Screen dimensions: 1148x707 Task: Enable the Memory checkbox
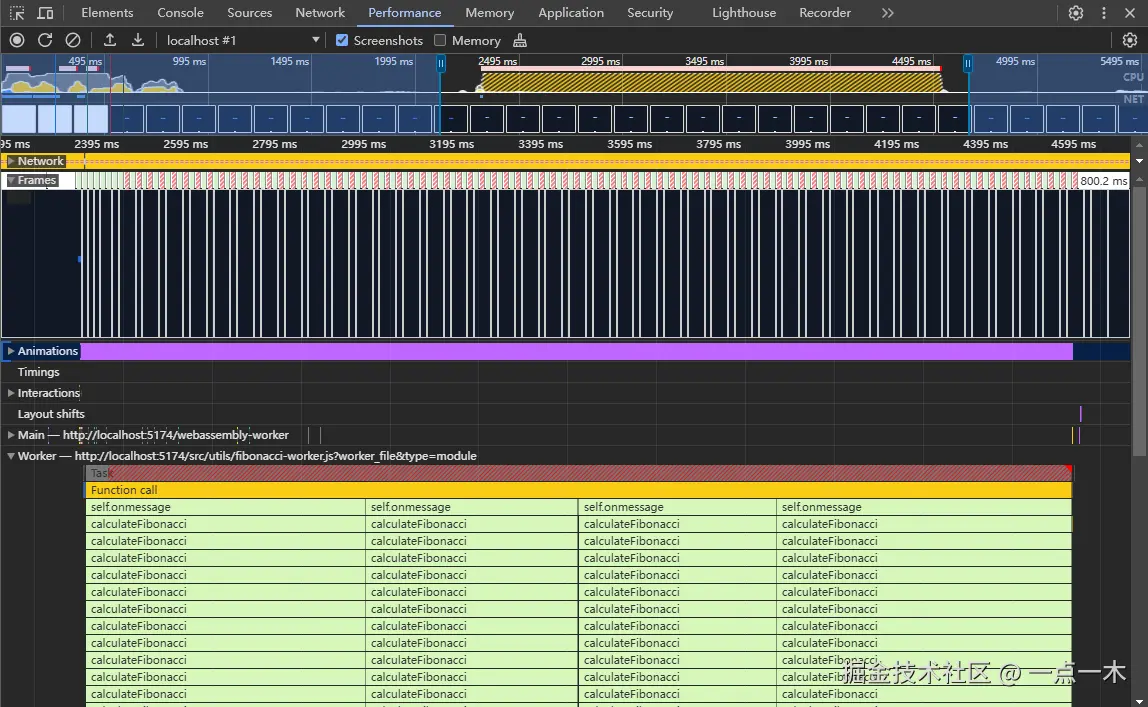pos(440,40)
